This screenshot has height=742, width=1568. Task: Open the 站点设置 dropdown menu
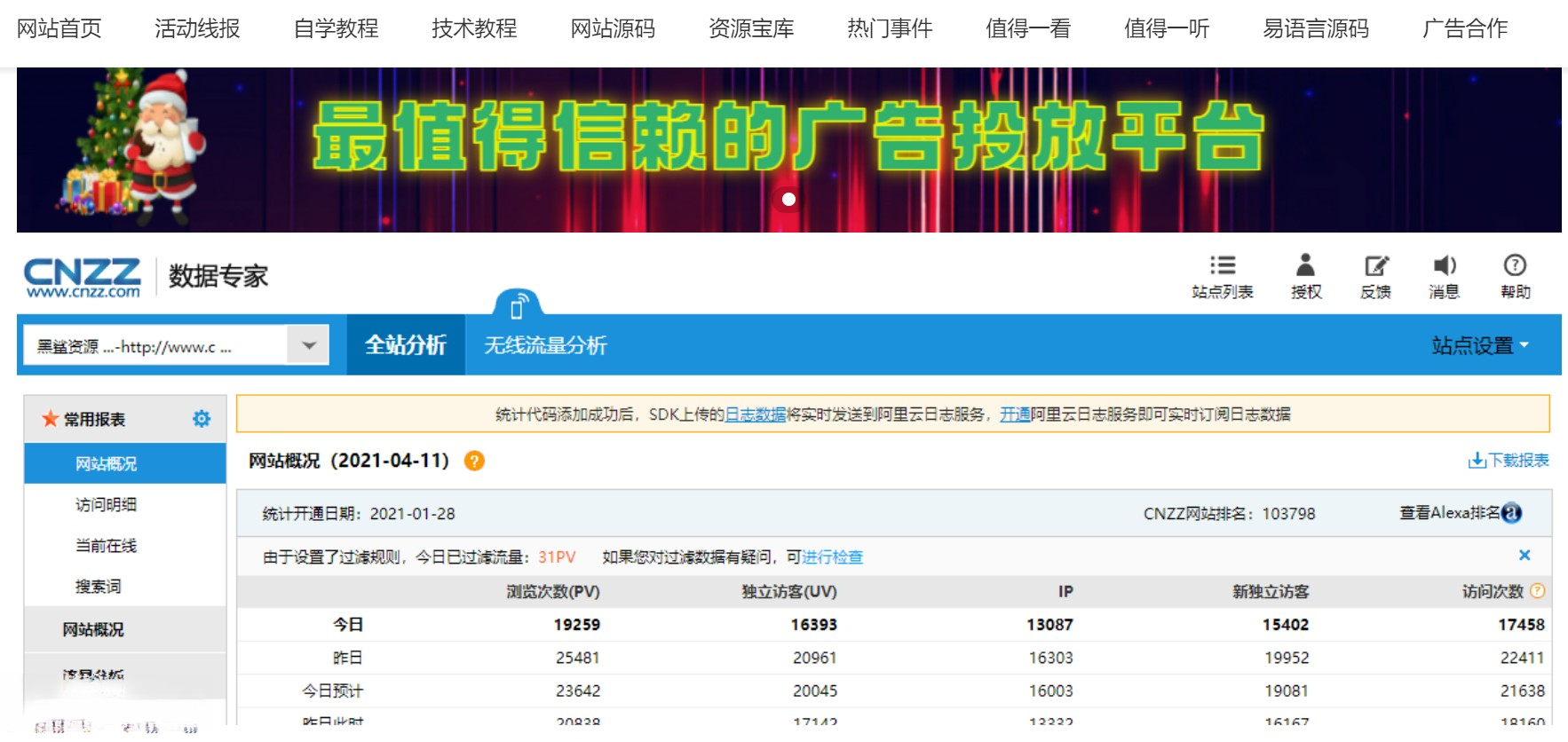[1479, 345]
